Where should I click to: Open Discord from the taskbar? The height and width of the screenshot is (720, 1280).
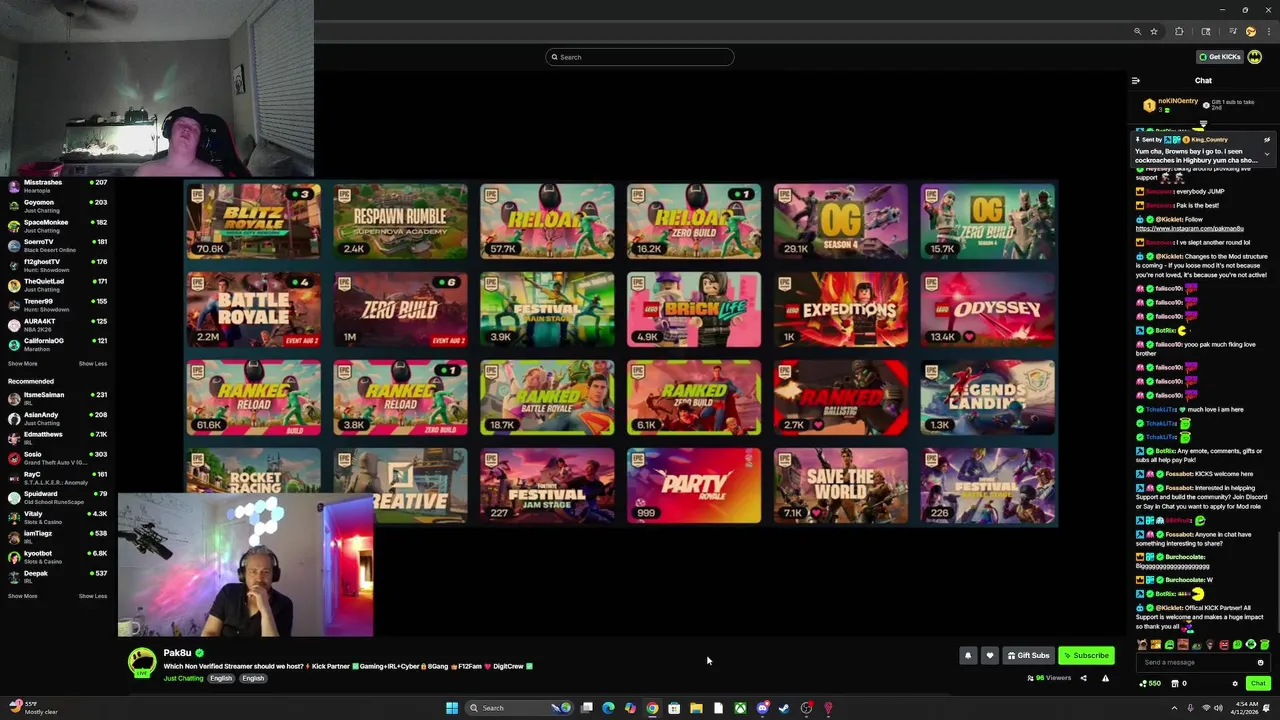click(762, 708)
